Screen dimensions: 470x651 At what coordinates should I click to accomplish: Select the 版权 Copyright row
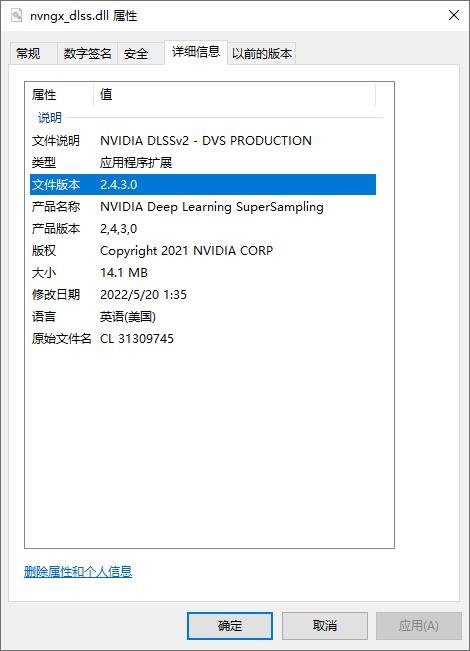click(x=203, y=250)
